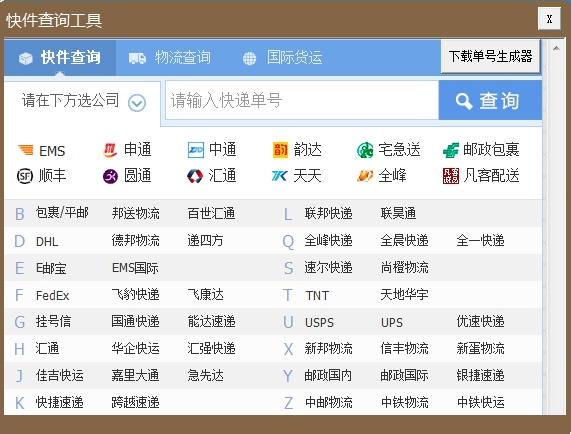Select the 宅急送 green logo icon
This screenshot has width=571, height=434.
point(365,150)
